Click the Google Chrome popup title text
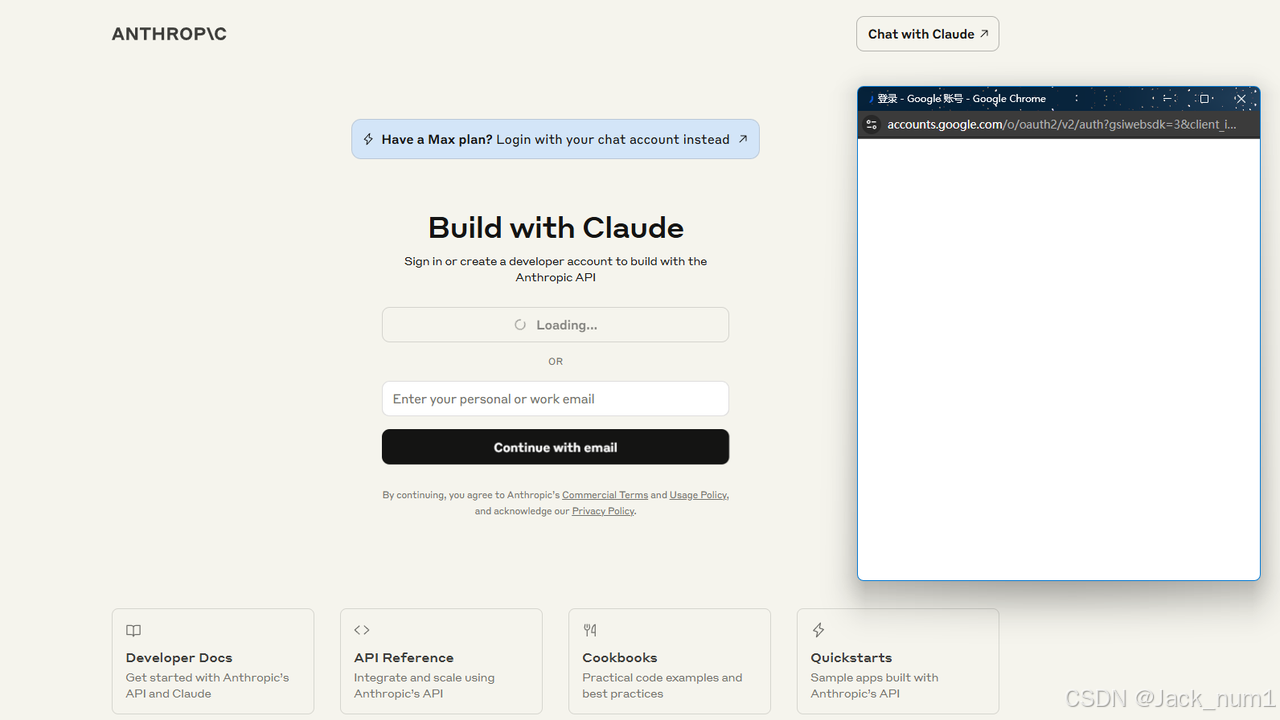The image size is (1280, 720). [962, 99]
